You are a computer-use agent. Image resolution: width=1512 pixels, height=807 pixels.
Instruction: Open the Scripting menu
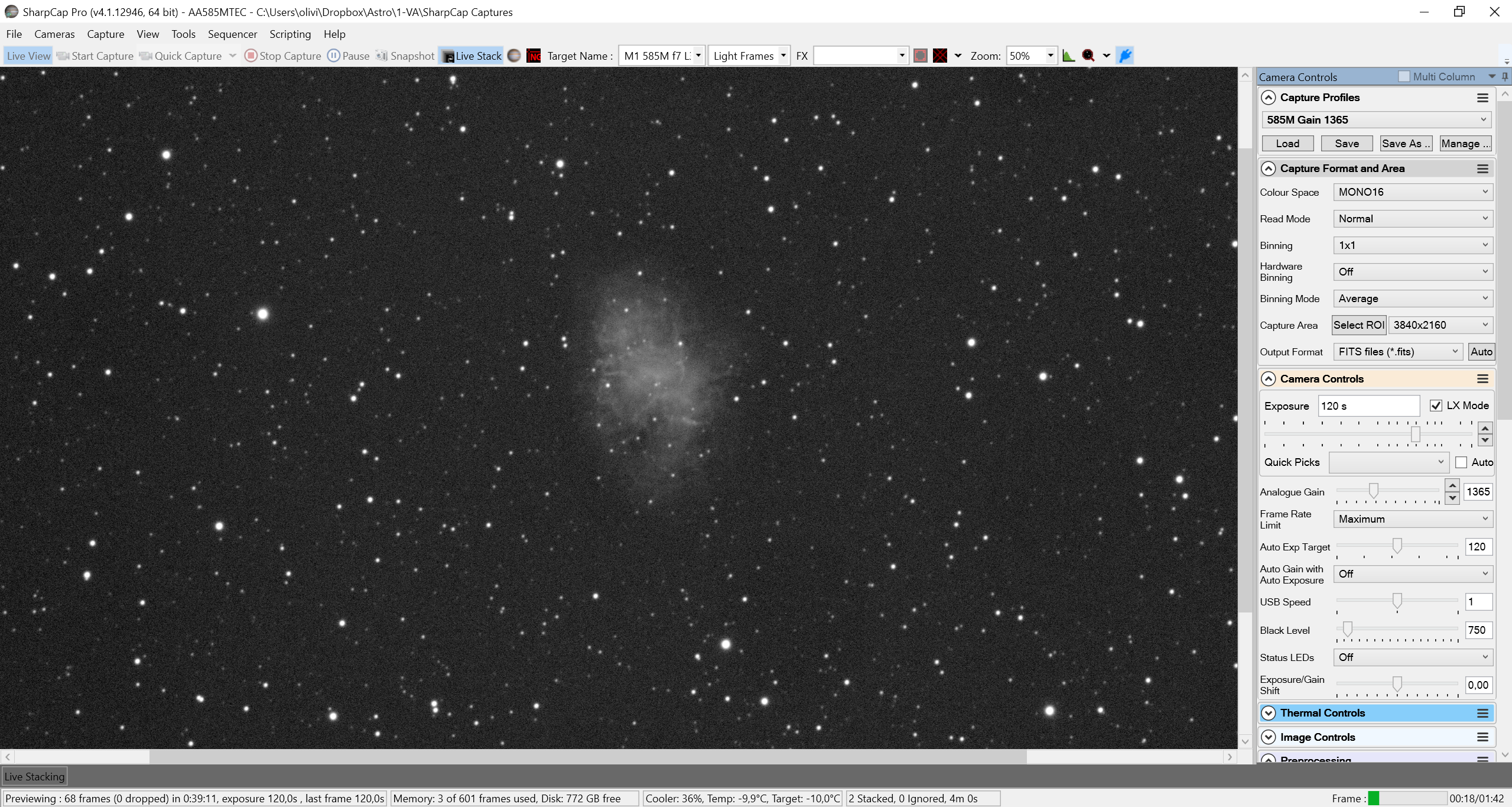[x=290, y=34]
